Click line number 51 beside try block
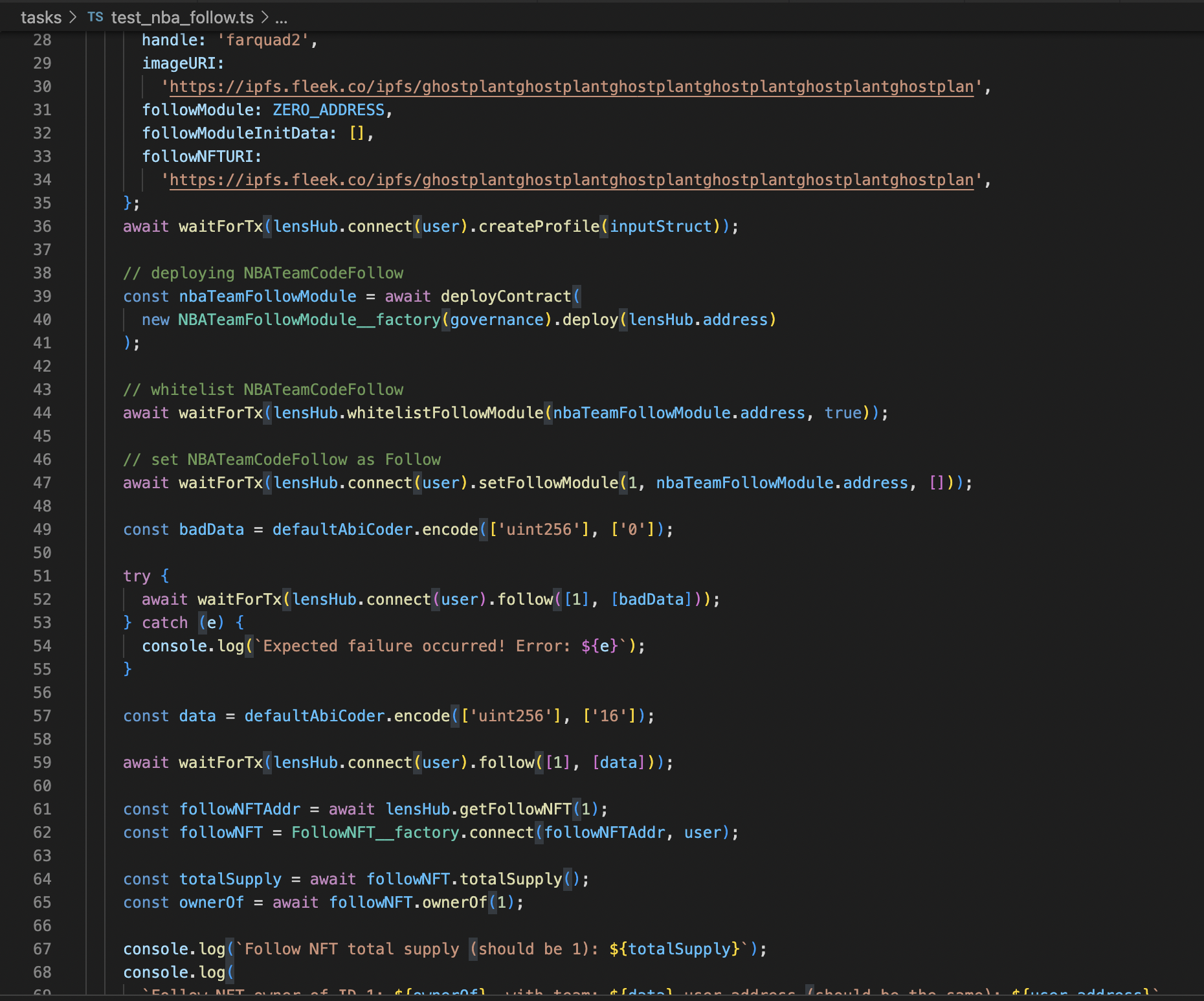 click(42, 576)
